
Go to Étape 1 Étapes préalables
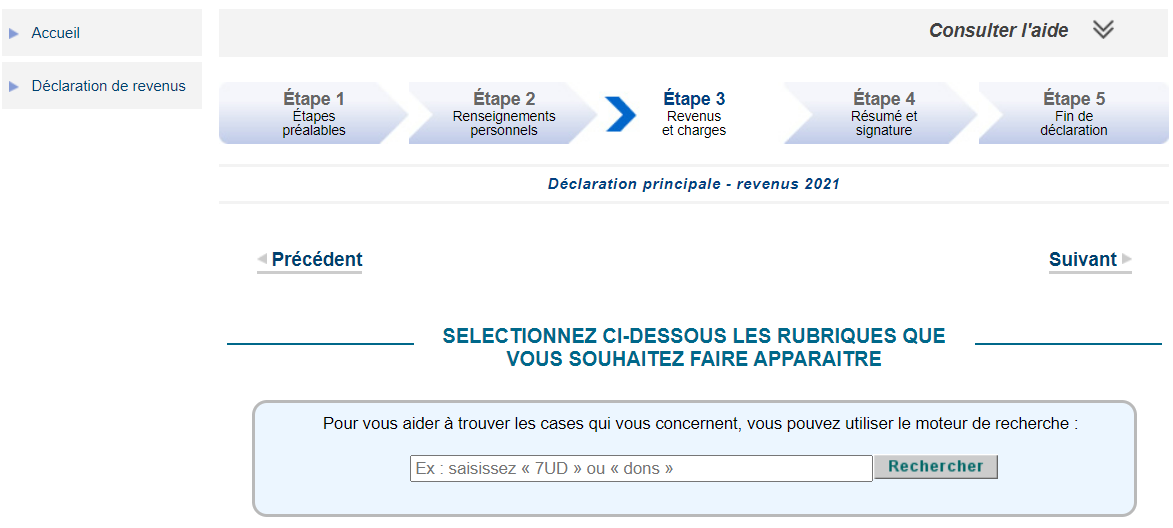click(314, 114)
